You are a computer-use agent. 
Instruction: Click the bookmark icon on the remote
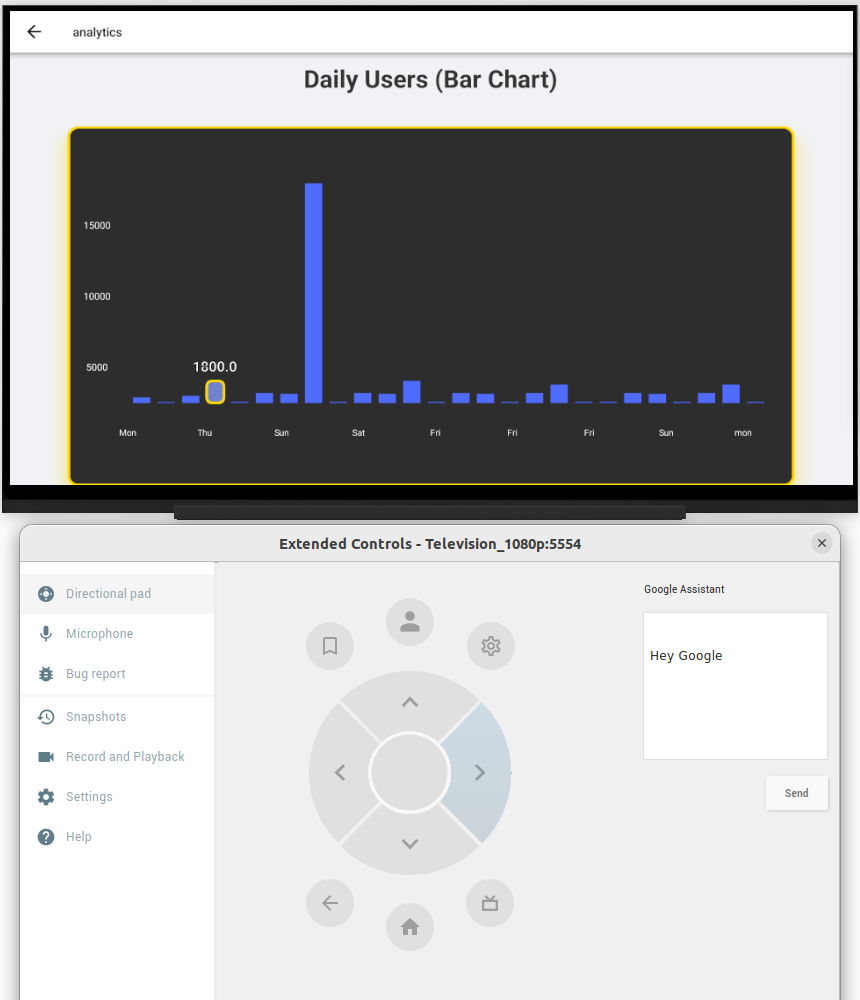pyautogui.click(x=329, y=646)
